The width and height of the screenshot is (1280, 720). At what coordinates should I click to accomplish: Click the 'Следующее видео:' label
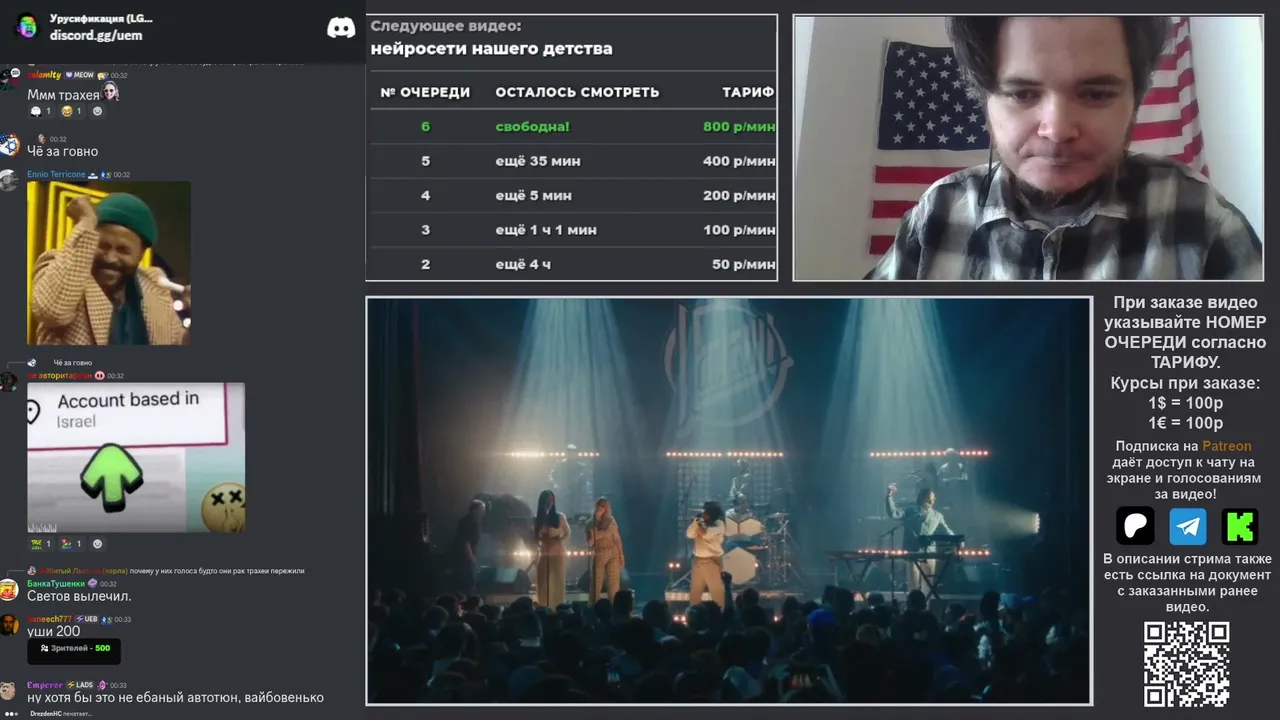[x=446, y=26]
